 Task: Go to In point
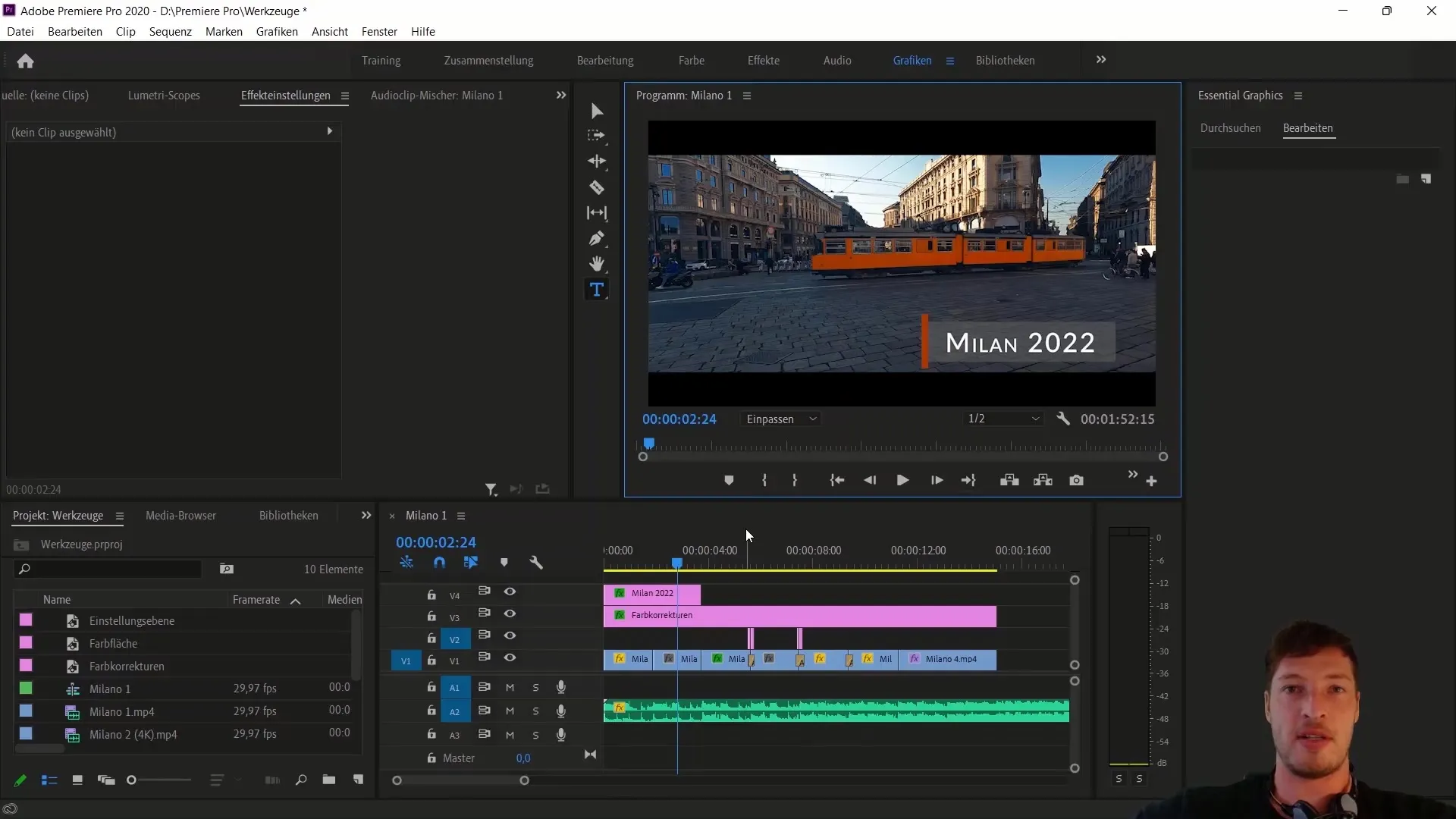(837, 481)
